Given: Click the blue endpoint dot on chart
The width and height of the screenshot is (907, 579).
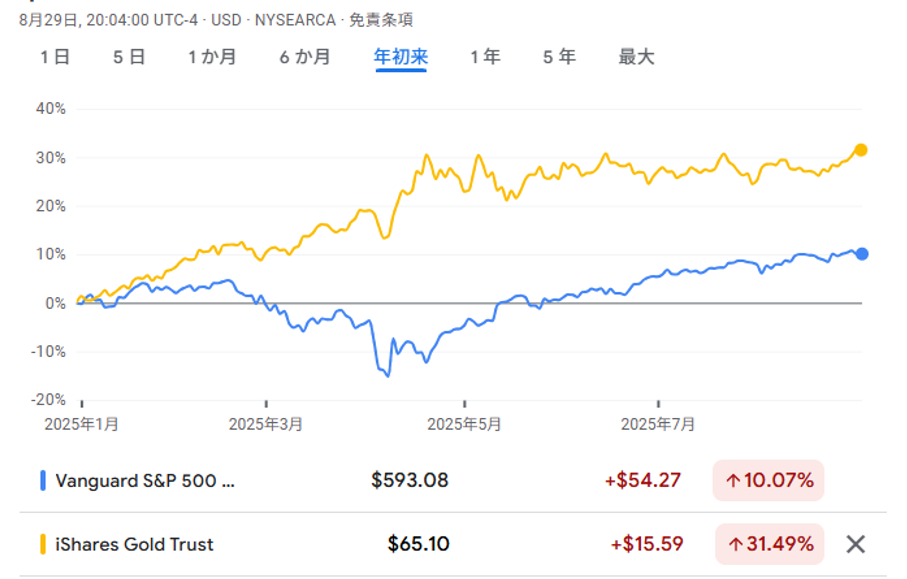Looking at the screenshot, I should click(x=862, y=254).
